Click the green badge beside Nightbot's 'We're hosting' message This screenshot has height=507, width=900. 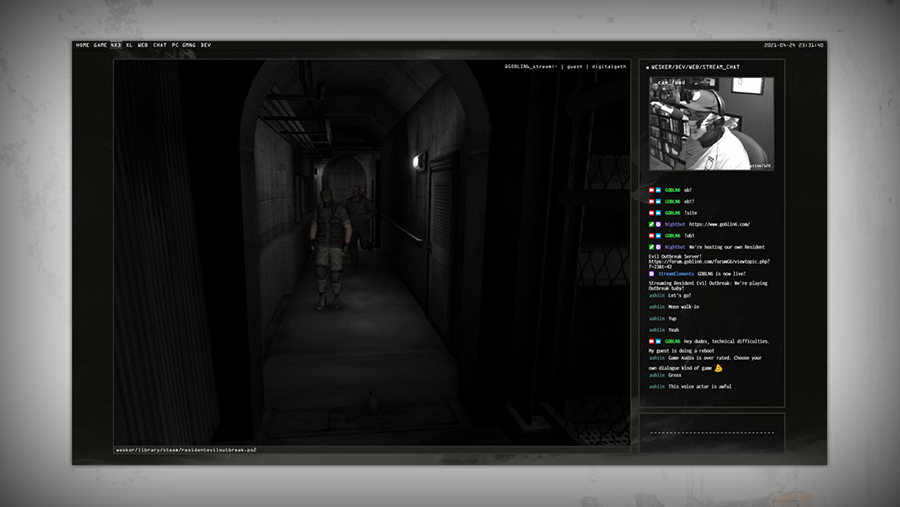(x=651, y=247)
